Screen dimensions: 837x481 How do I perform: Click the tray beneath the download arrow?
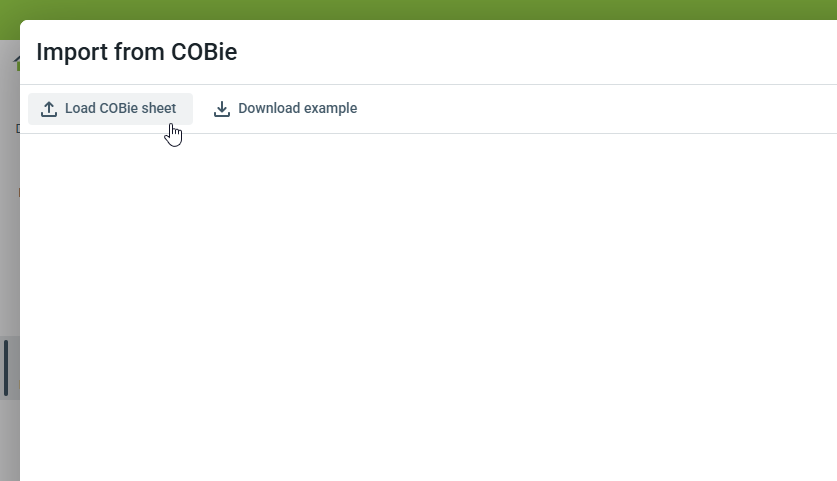[x=222, y=116]
